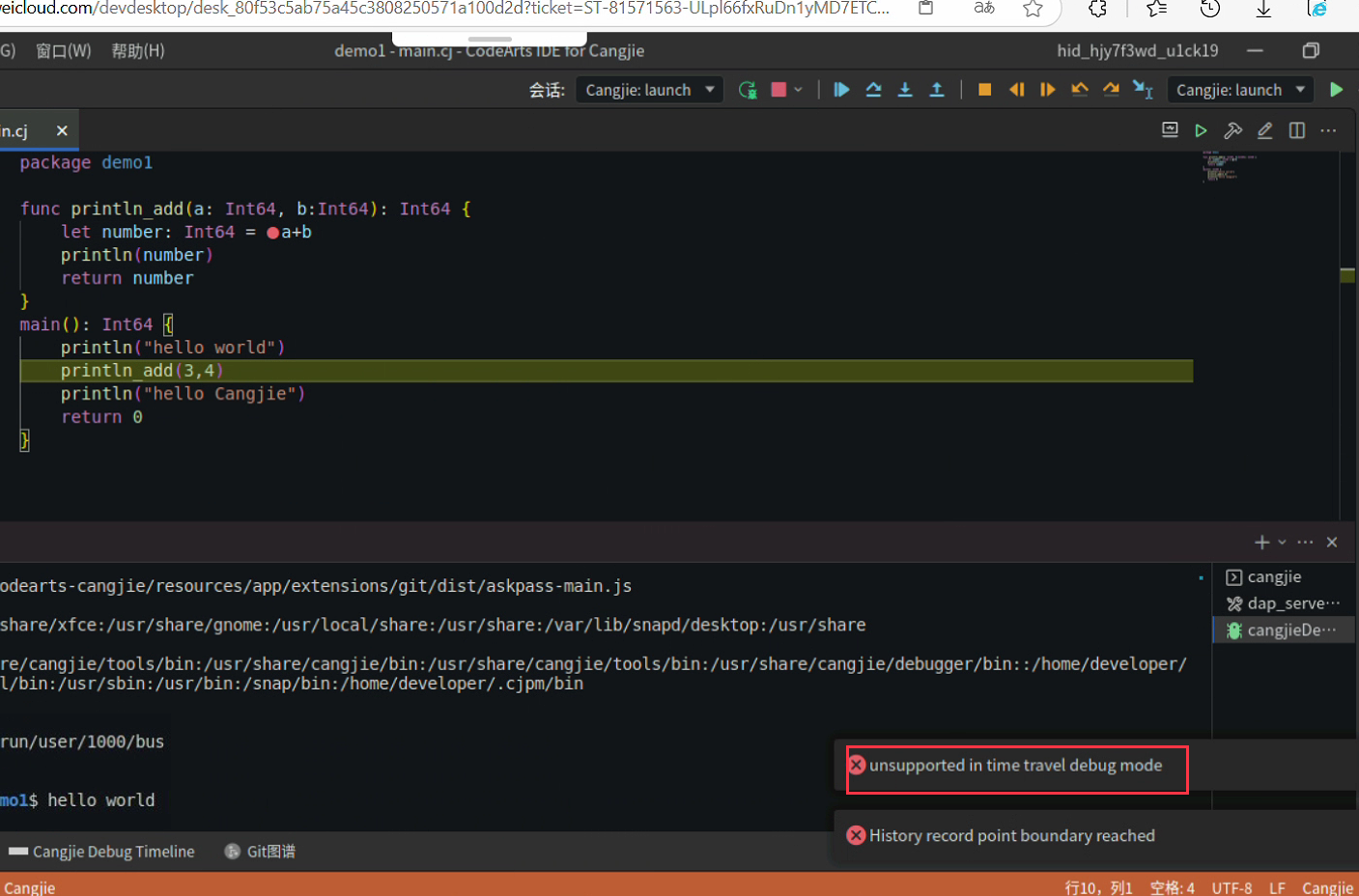Viewport: 1359px width, 896px height.
Task: Click the Cangjie status bar item on the left
Action: coord(29,887)
